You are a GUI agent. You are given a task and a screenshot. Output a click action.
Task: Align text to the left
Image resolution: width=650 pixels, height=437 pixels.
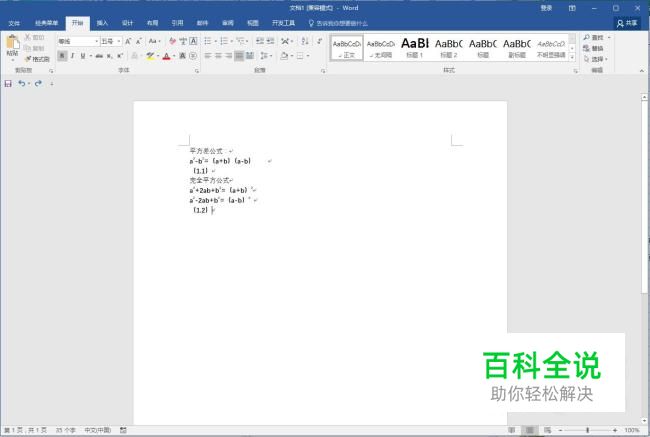[208, 56]
